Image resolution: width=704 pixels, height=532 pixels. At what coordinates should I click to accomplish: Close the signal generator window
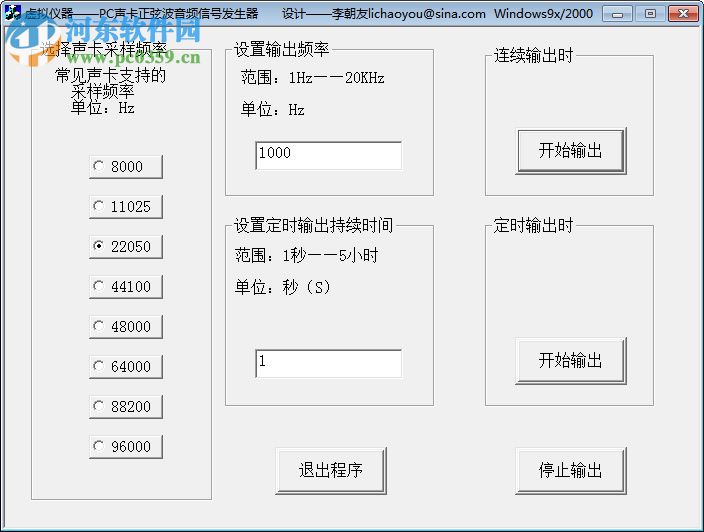point(683,14)
